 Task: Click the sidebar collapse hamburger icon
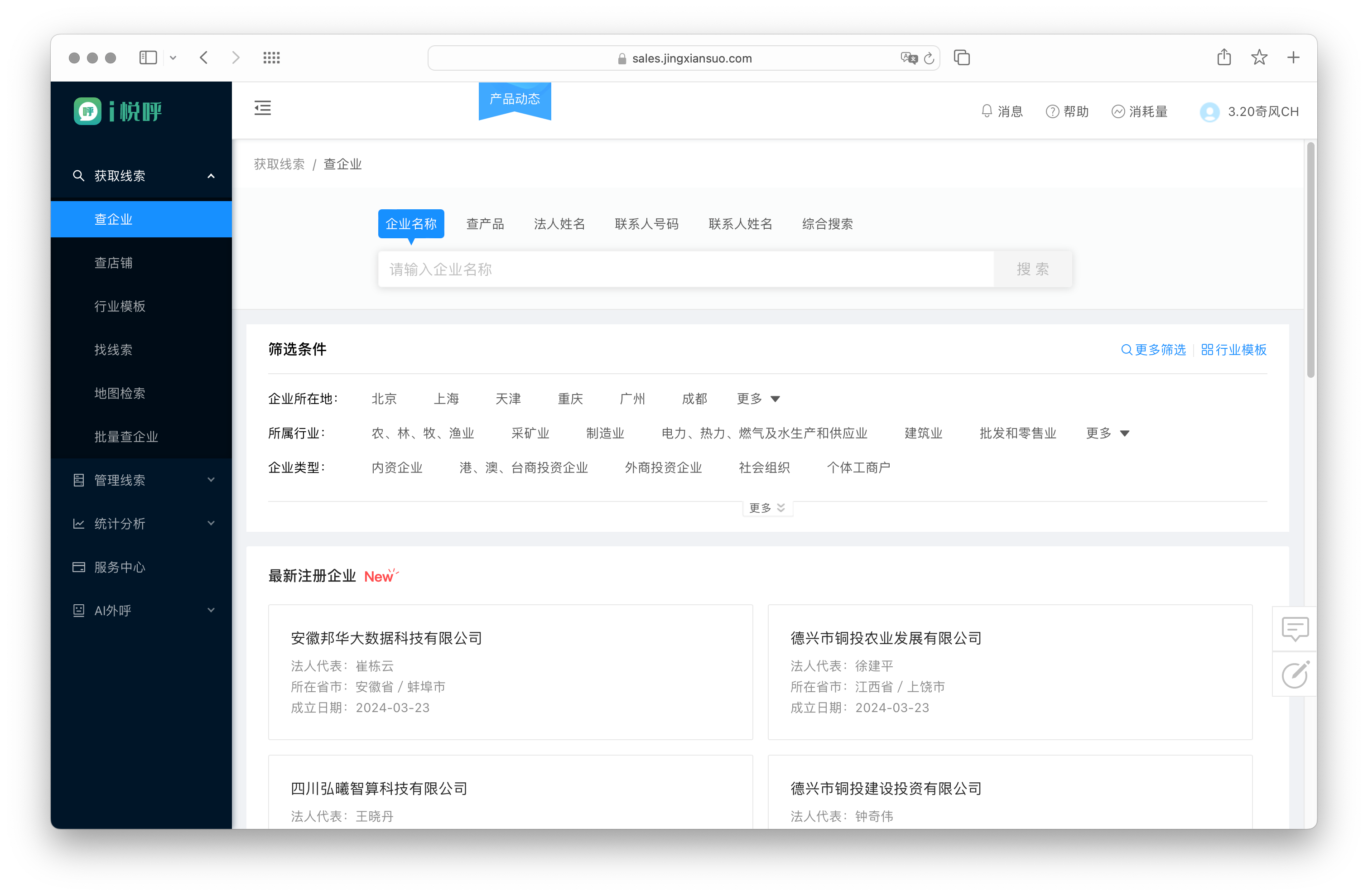point(262,108)
